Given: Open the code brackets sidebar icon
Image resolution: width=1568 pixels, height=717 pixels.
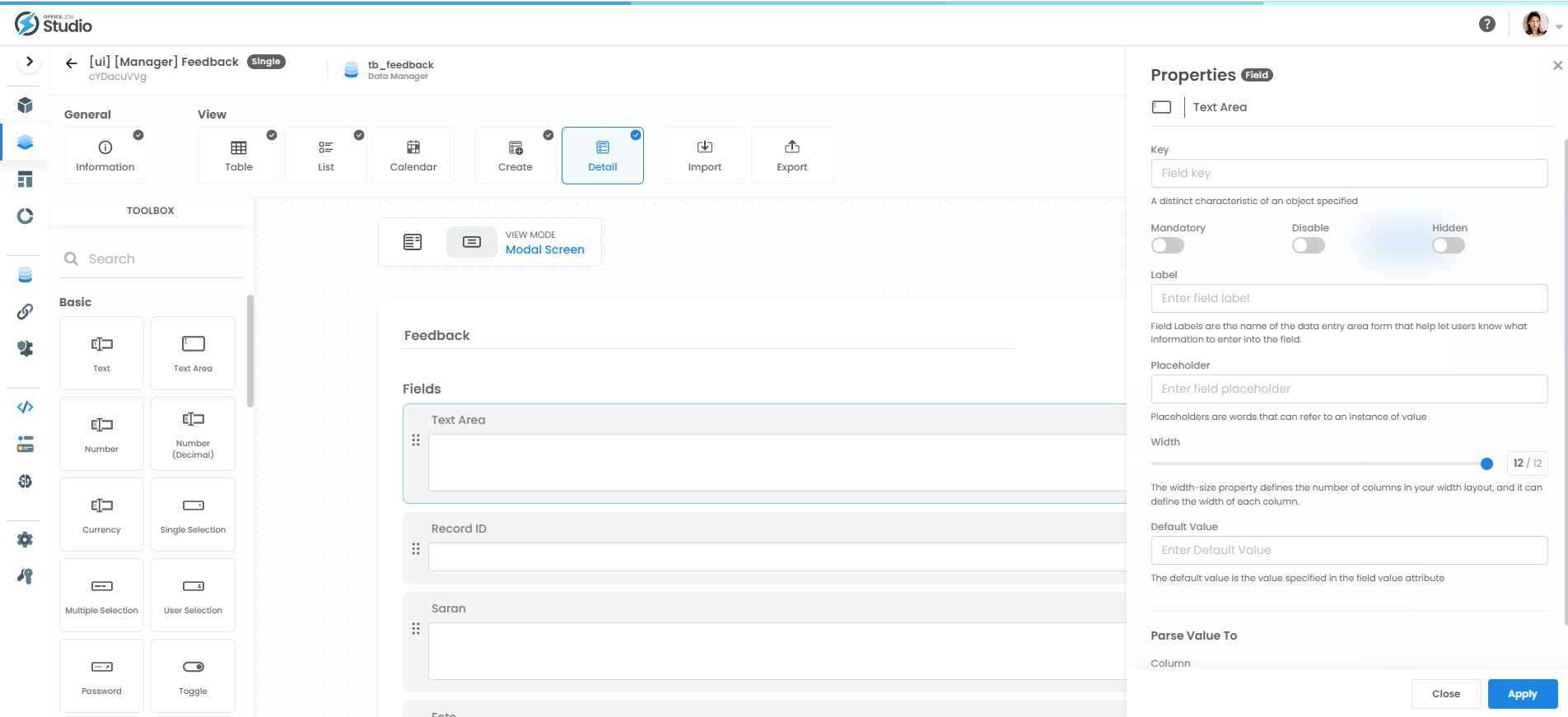Looking at the screenshot, I should pos(26,407).
